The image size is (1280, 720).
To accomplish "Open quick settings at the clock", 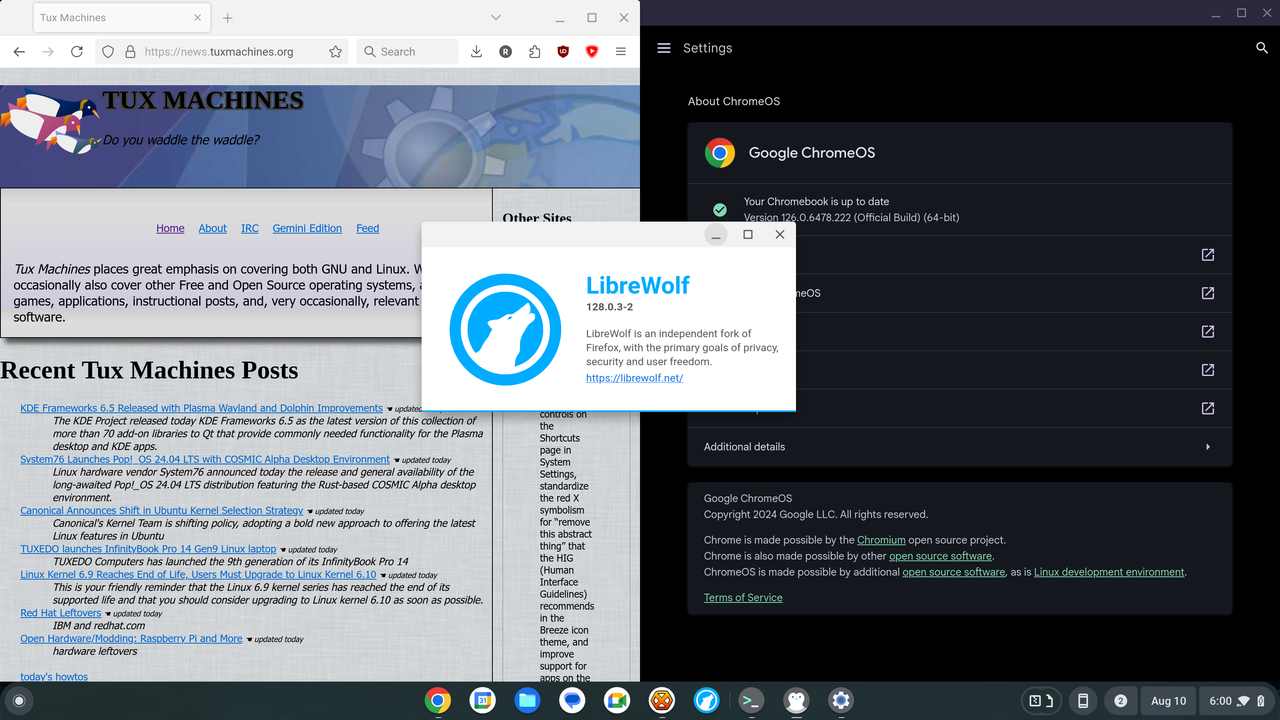I will point(1237,701).
